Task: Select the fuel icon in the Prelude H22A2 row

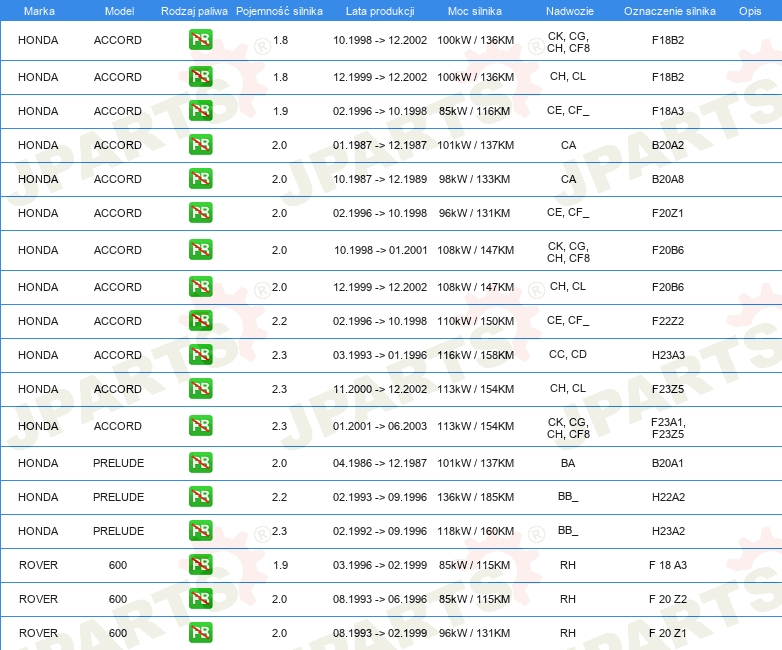Action: click(200, 496)
